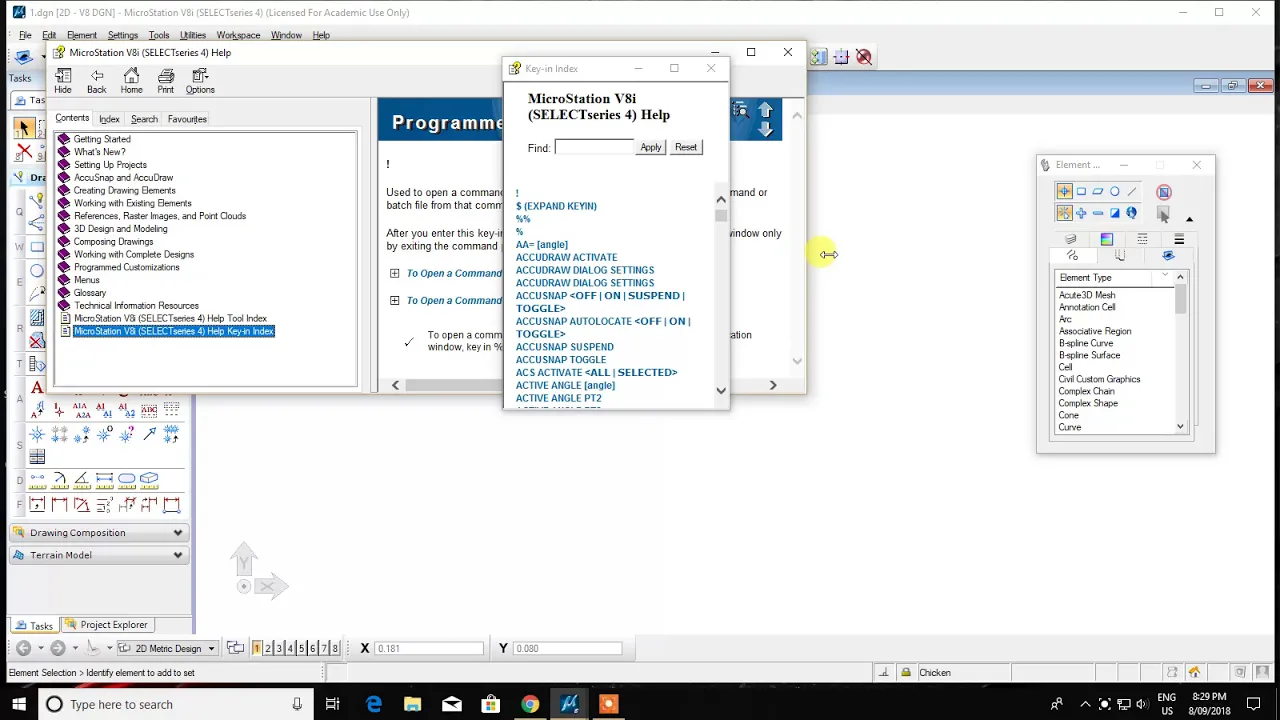This screenshot has height=720, width=1280.
Task: Collapse Element Selection extended settings arrow
Action: click(x=1189, y=219)
